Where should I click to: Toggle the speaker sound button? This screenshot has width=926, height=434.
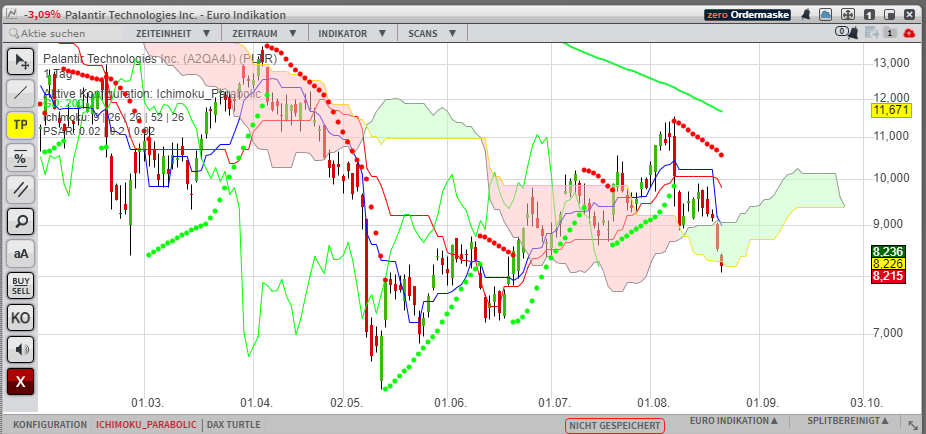(21, 350)
